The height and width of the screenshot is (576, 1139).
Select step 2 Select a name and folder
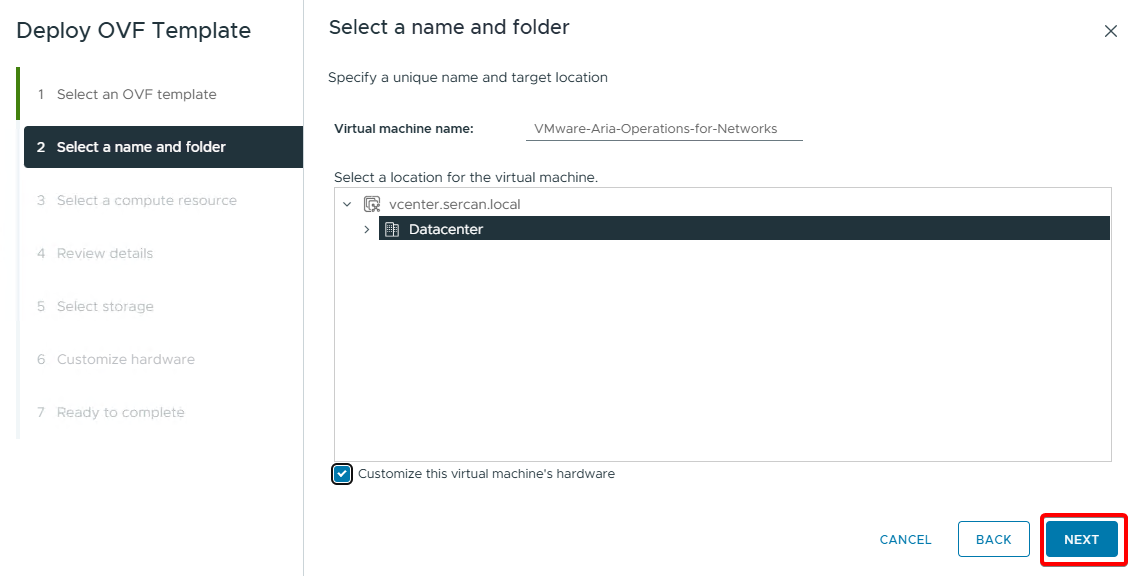[x=141, y=147]
